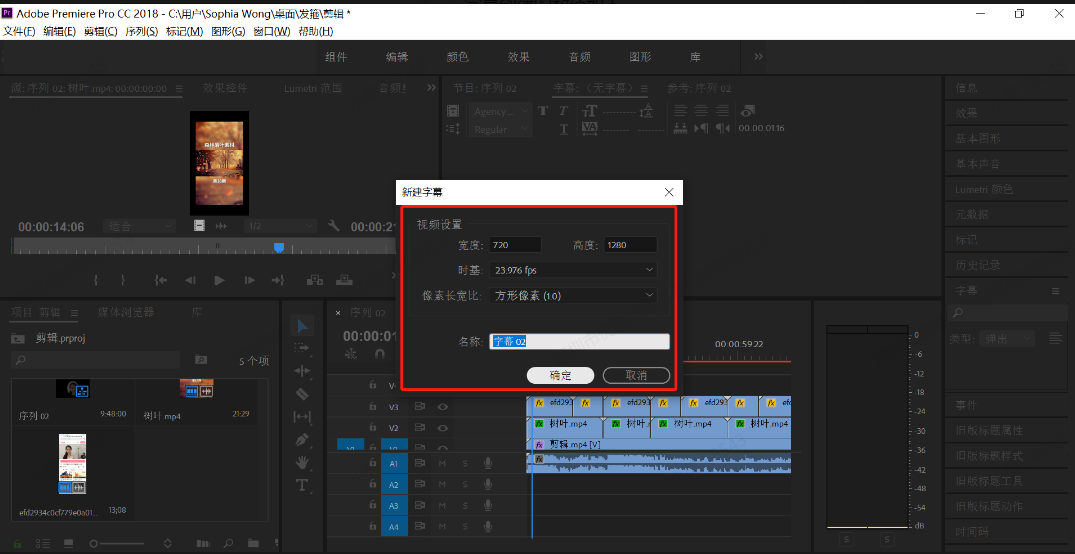Open the Agency font family dropdown
1075x554 pixels.
tap(500, 111)
